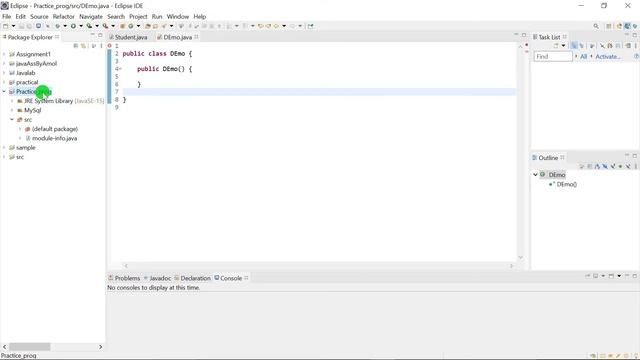
Task: Collapse the DEmo class in Outline
Action: (535, 175)
